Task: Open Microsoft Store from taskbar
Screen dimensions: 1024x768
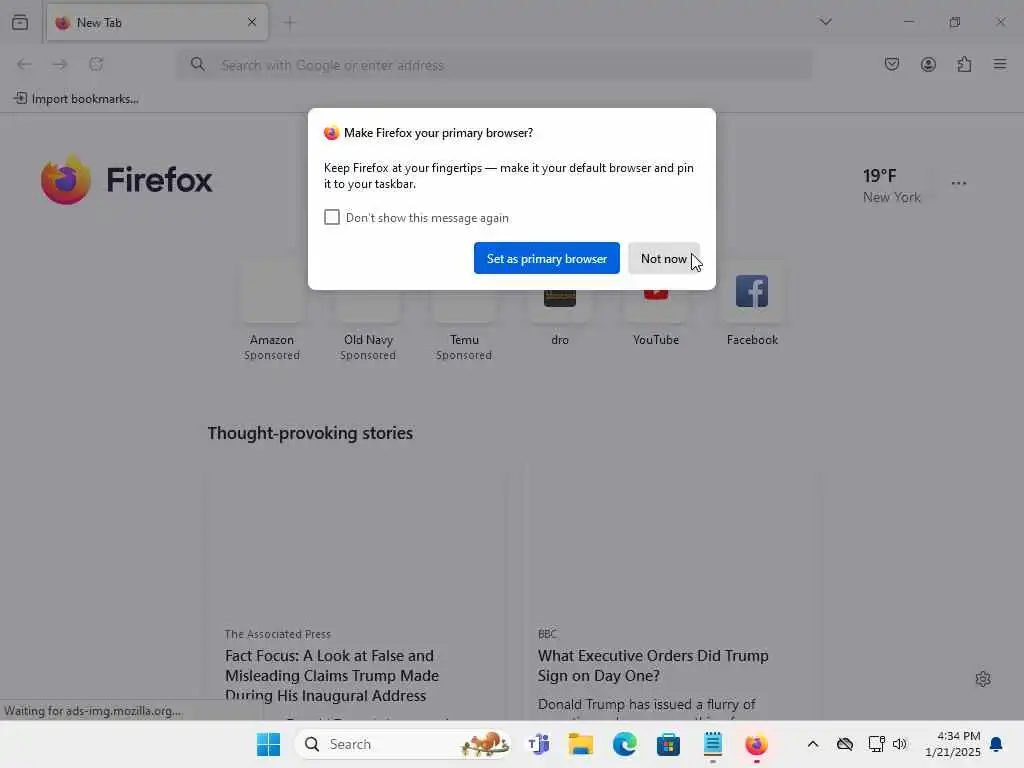Action: click(668, 744)
